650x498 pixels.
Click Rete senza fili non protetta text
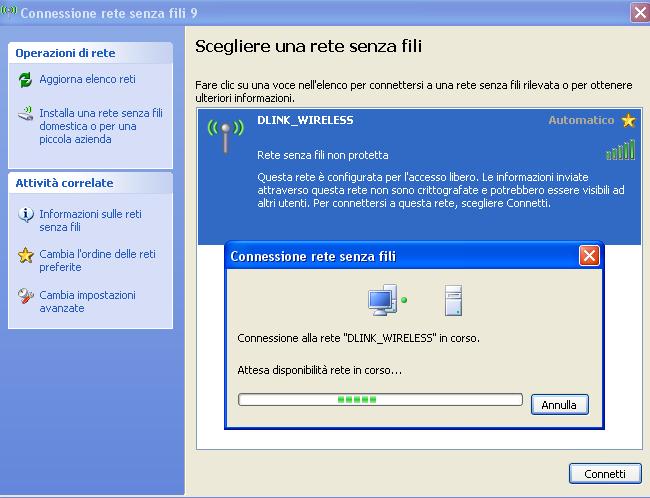pyautogui.click(x=323, y=155)
